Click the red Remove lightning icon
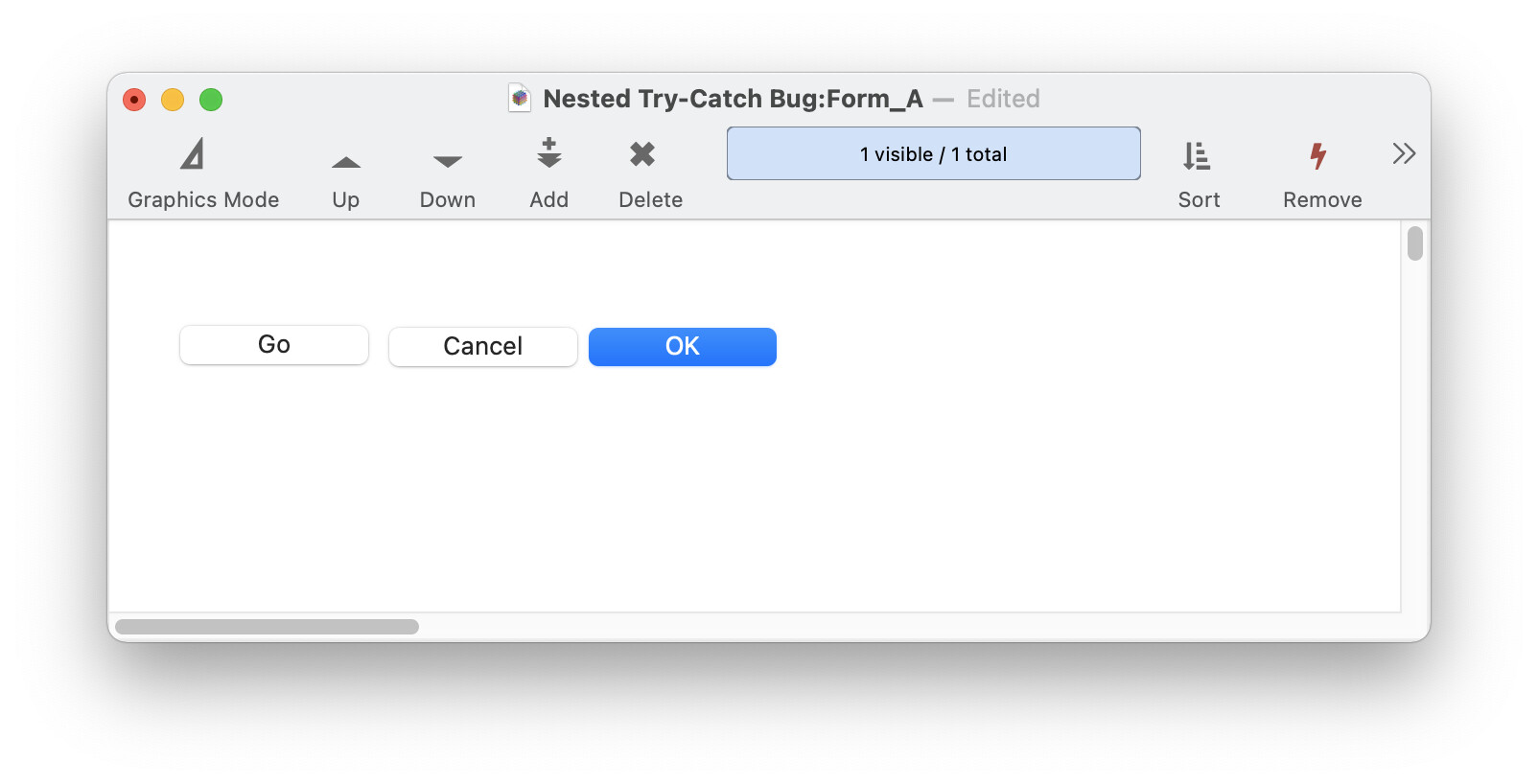Image resolution: width=1538 pixels, height=784 pixels. [x=1319, y=155]
